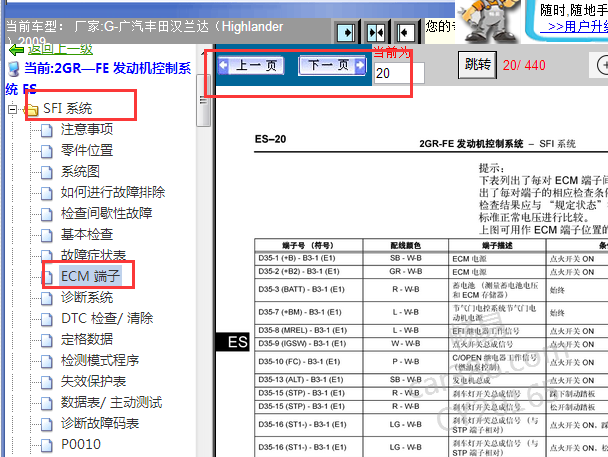Image resolution: width=608 pixels, height=457 pixels.
Task: Click the 2GR-FE 发动机控制系统 heading icon
Action: (x=13, y=69)
